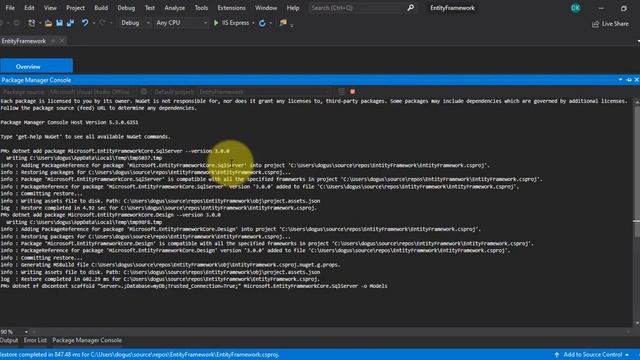Pin the EntityFramework document tab

pos(53,41)
